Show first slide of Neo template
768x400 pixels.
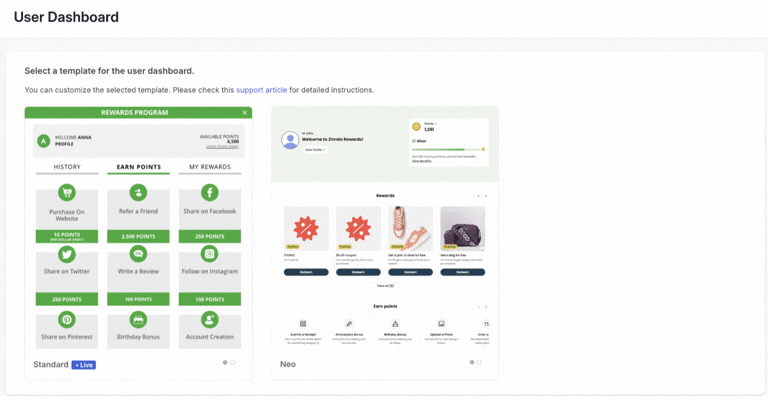pos(472,362)
